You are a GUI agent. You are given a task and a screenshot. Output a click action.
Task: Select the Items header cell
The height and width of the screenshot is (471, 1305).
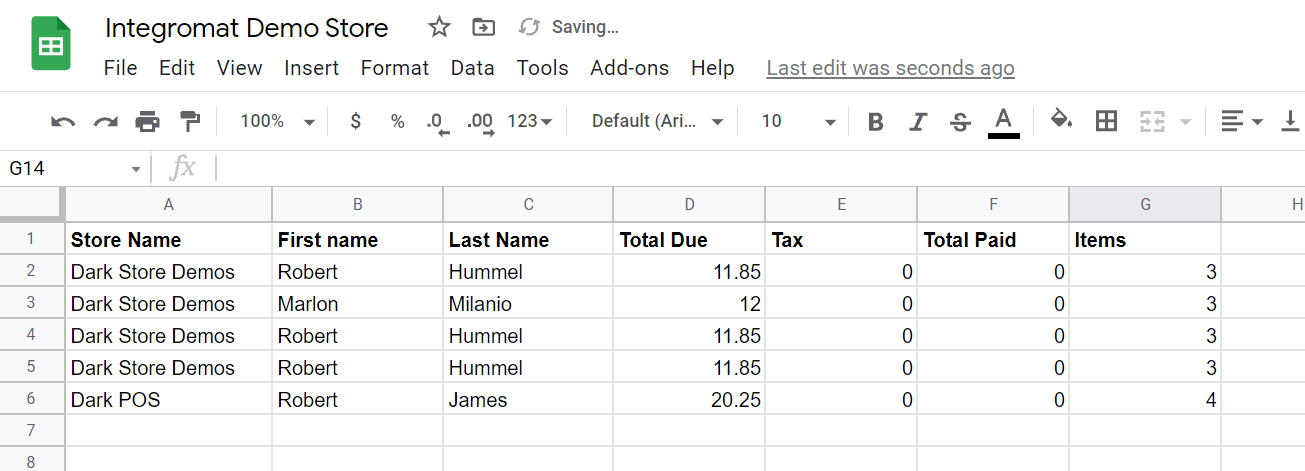click(1145, 239)
